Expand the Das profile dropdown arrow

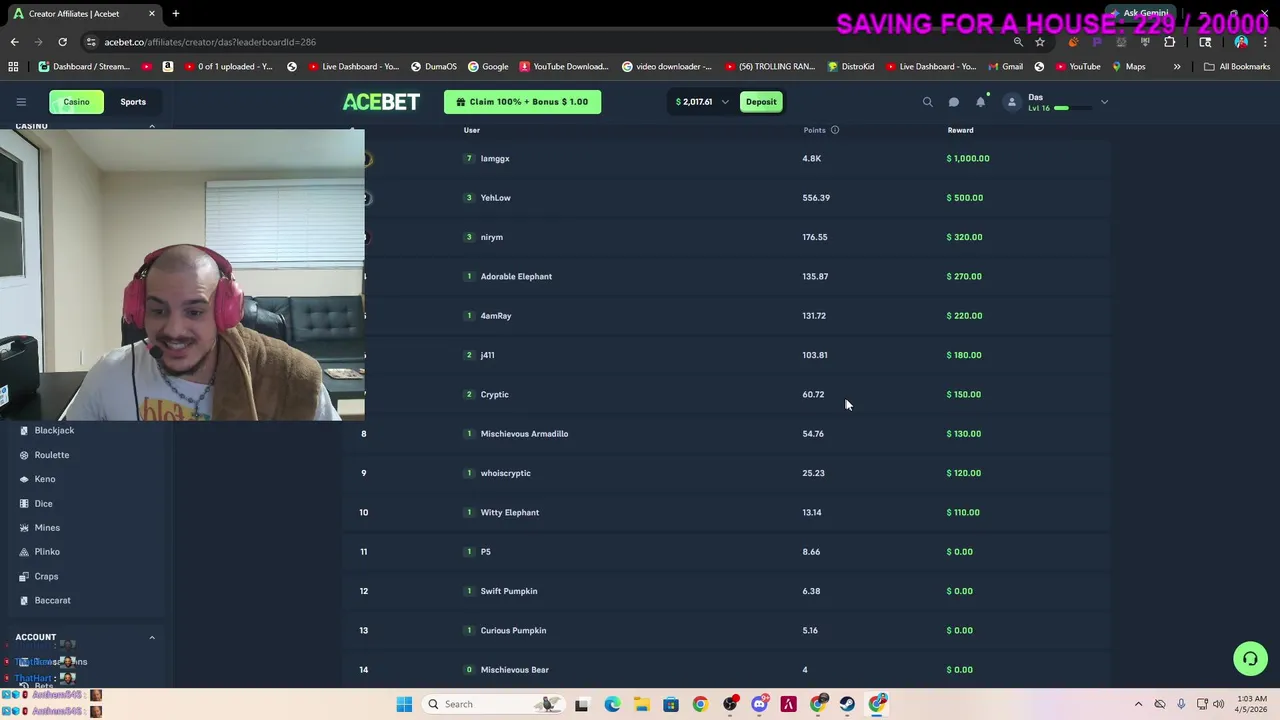[x=1104, y=102]
